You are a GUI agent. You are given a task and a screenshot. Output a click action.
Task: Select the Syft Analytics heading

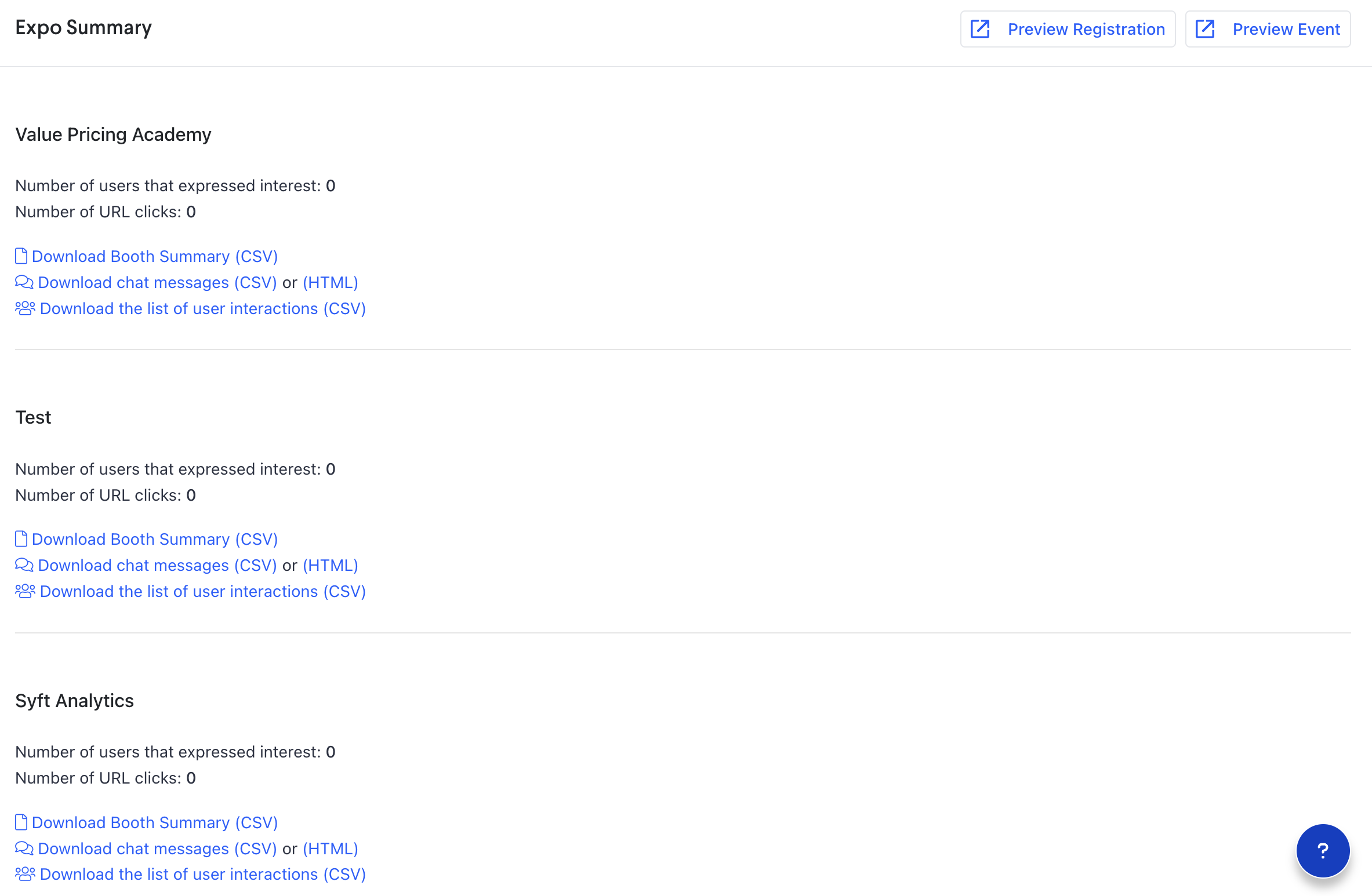[74, 701]
